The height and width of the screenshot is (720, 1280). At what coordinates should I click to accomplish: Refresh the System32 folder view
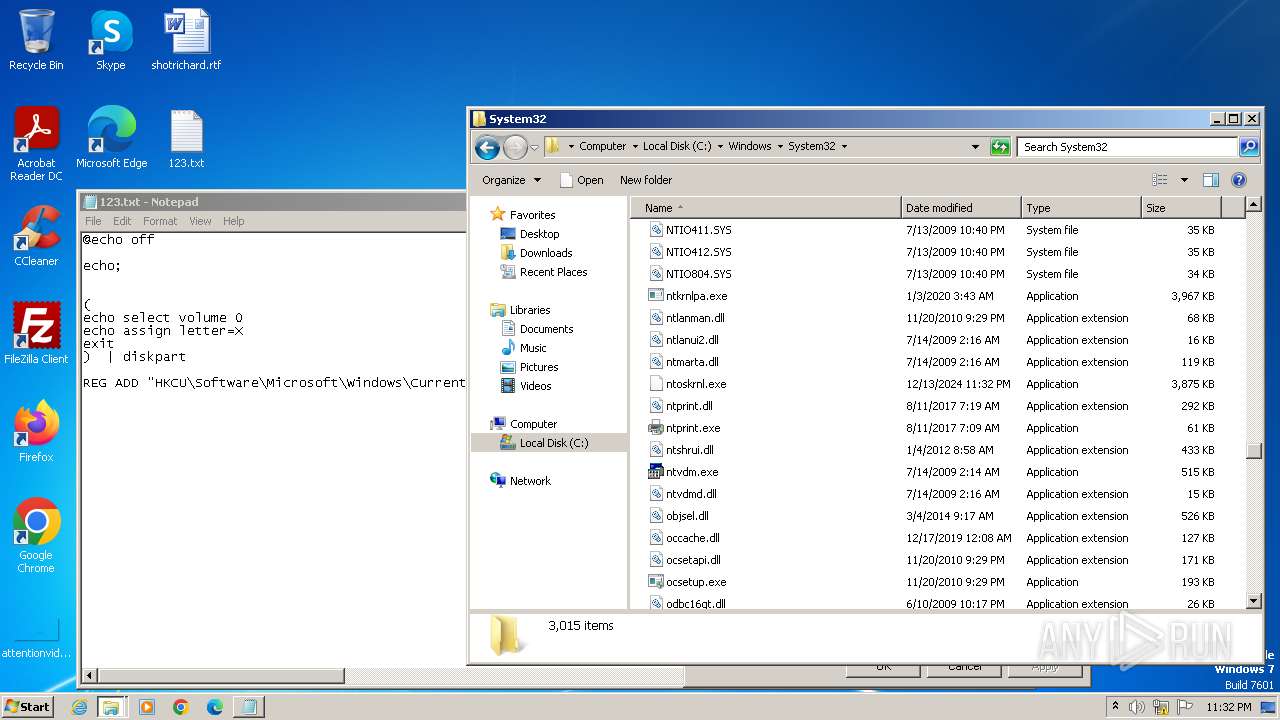[1000, 147]
